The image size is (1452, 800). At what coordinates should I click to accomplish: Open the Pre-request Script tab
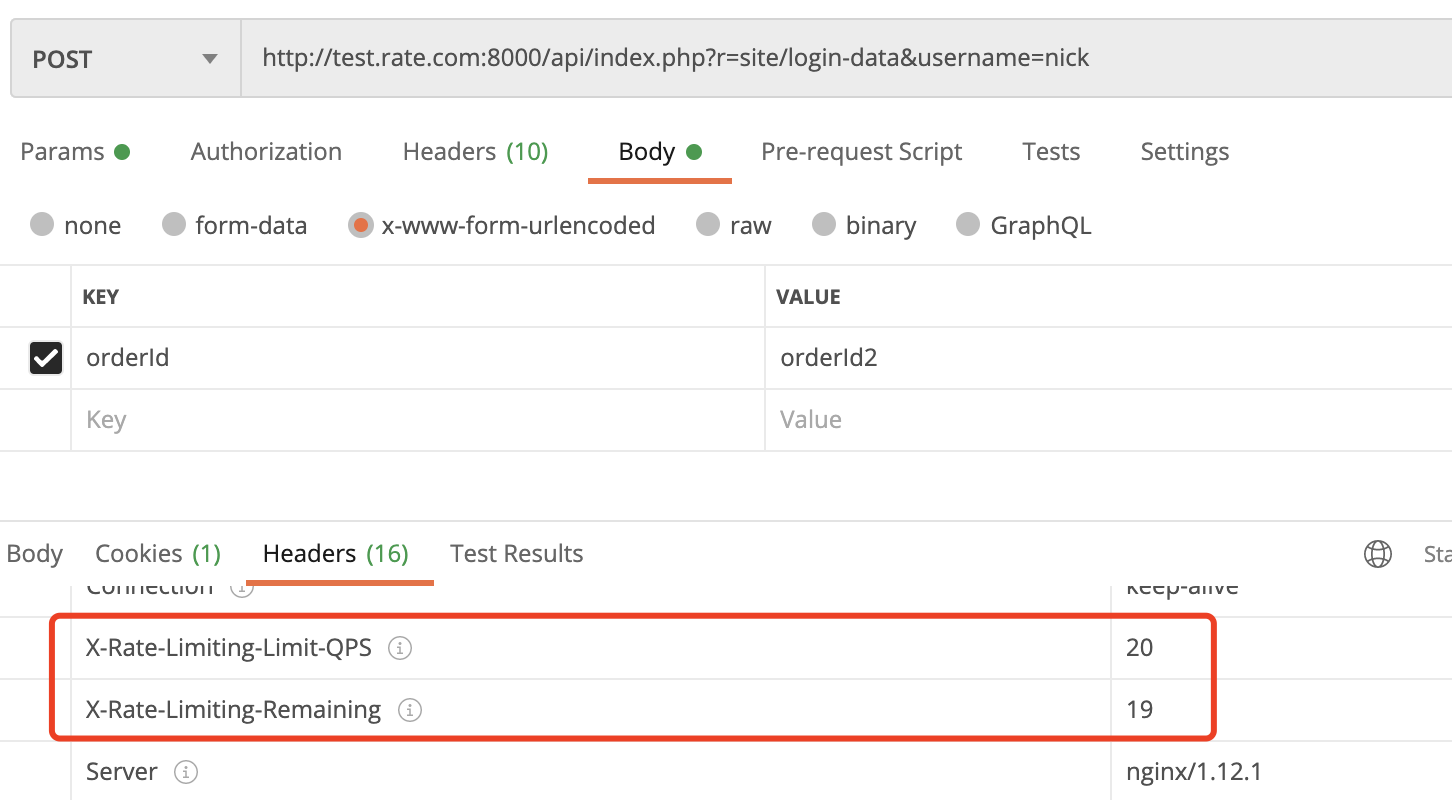(861, 152)
